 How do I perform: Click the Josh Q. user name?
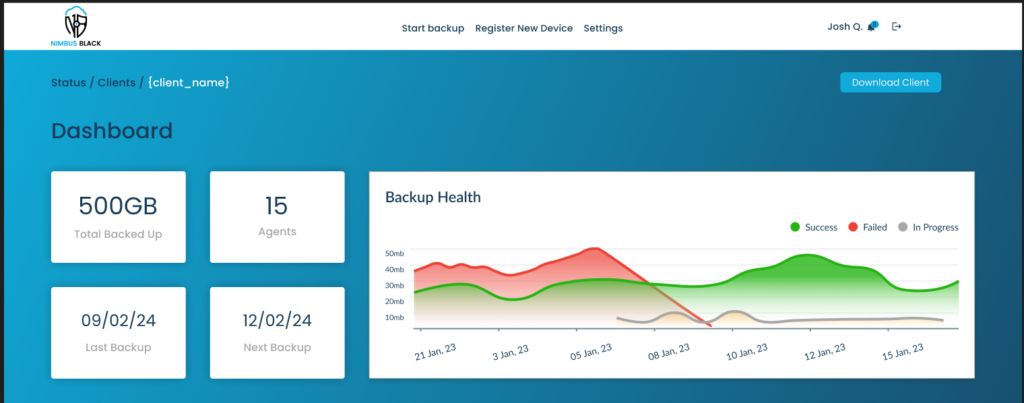click(x=845, y=26)
